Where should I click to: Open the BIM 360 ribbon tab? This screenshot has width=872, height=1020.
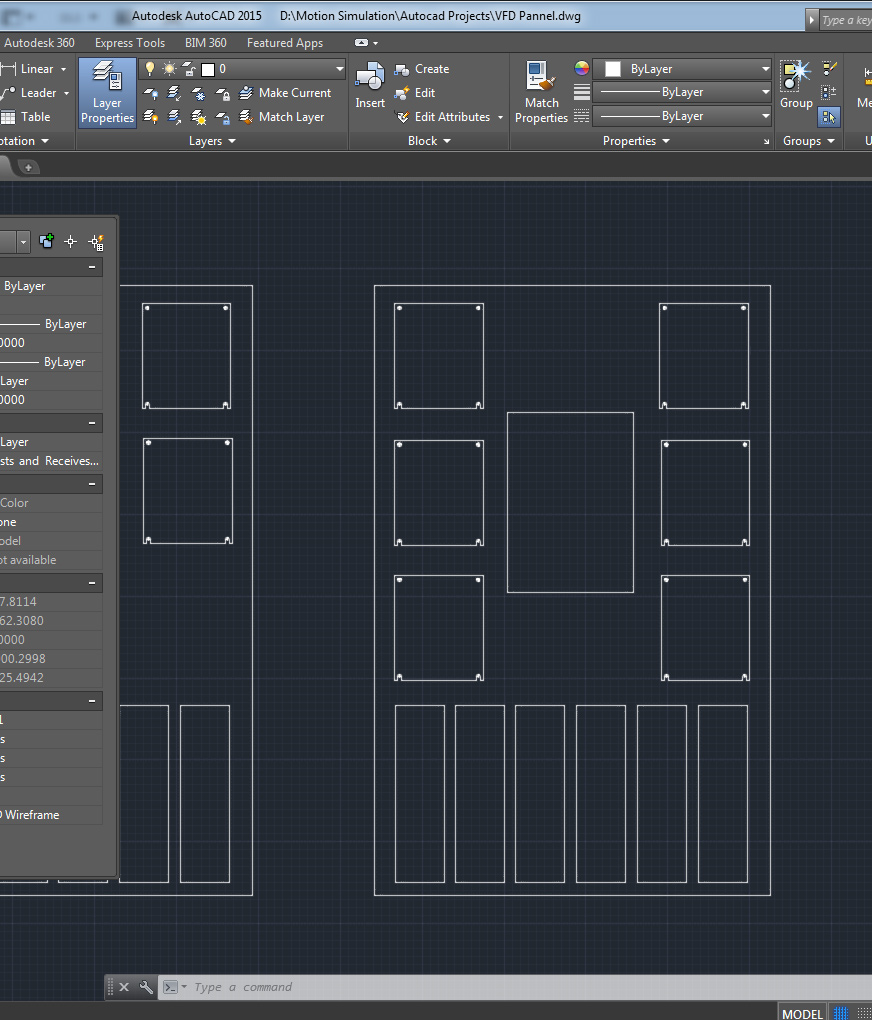(x=206, y=43)
